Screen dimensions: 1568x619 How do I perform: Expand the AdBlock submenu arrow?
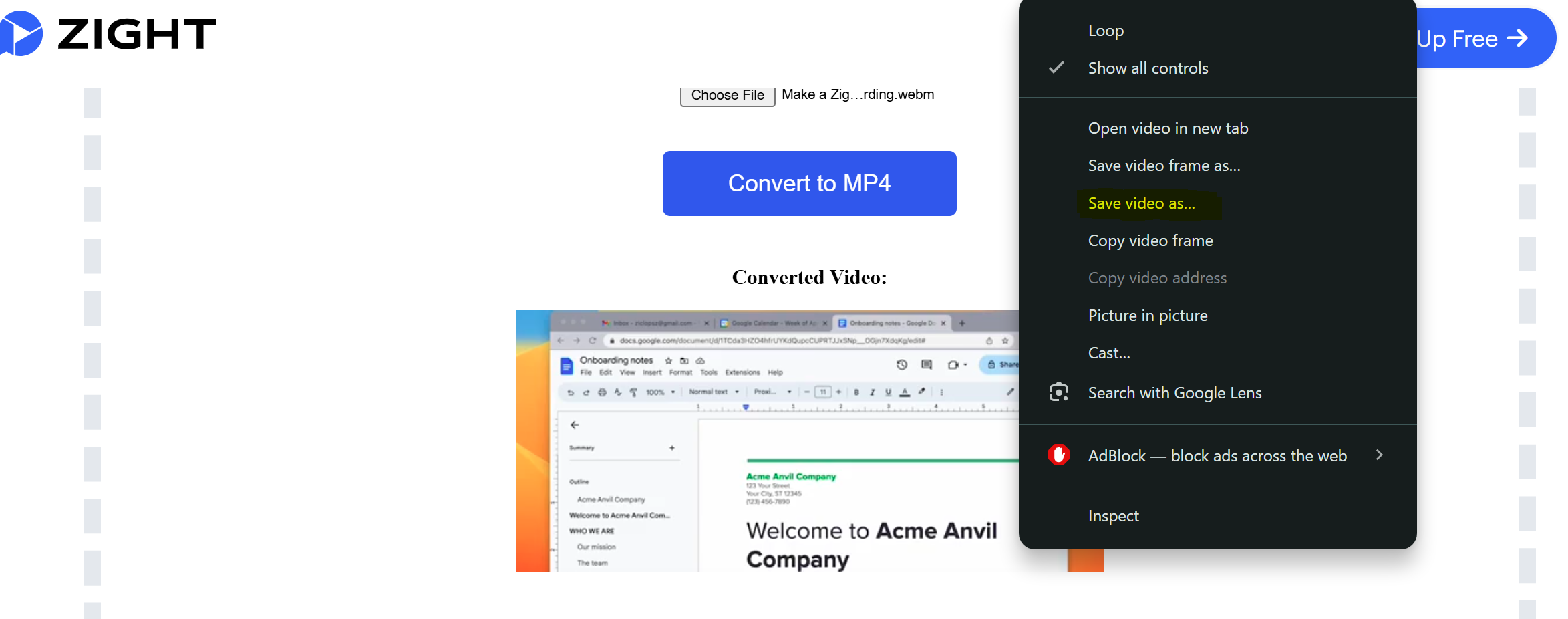tap(1380, 455)
